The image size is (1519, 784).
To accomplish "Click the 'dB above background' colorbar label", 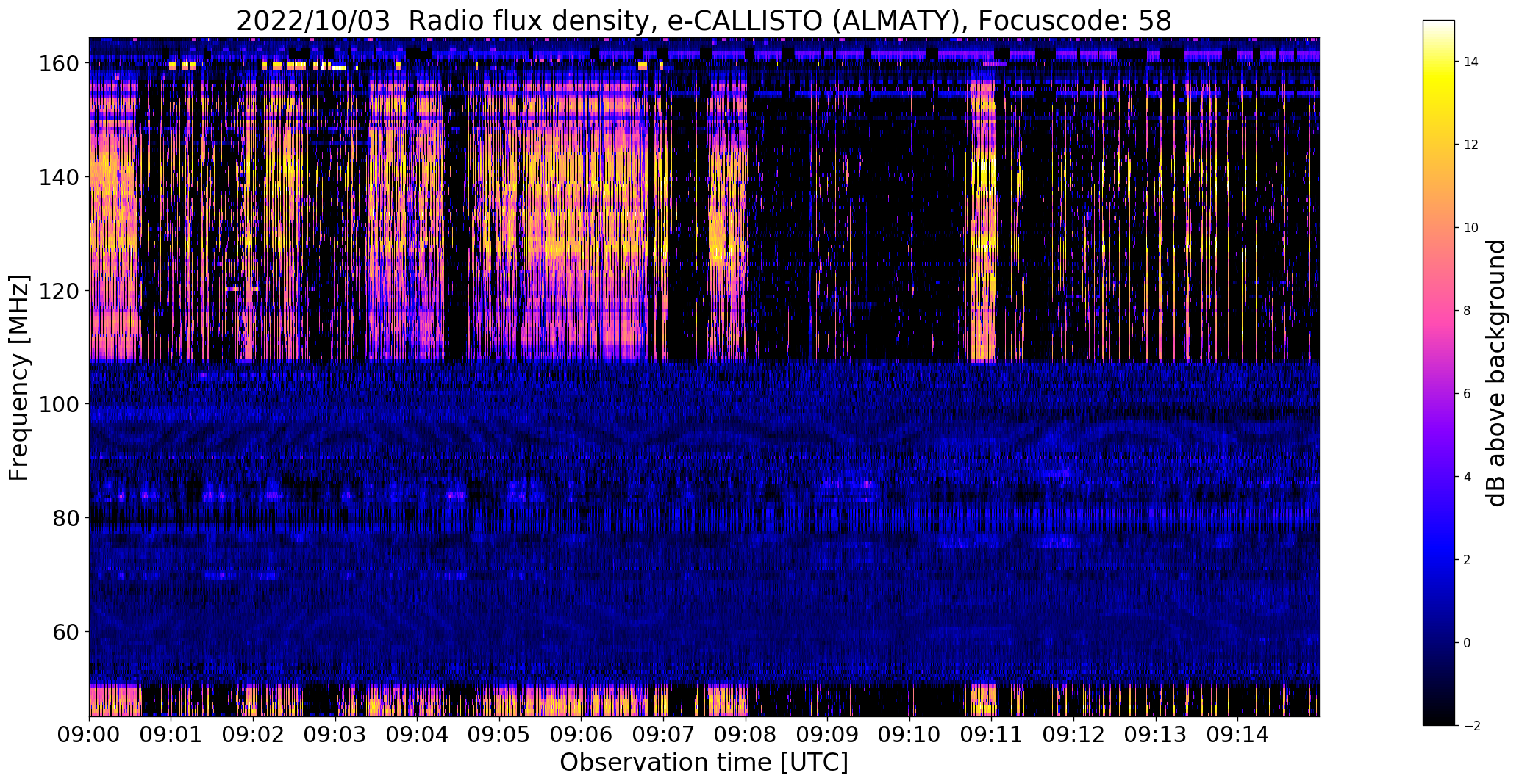I will [1496, 373].
